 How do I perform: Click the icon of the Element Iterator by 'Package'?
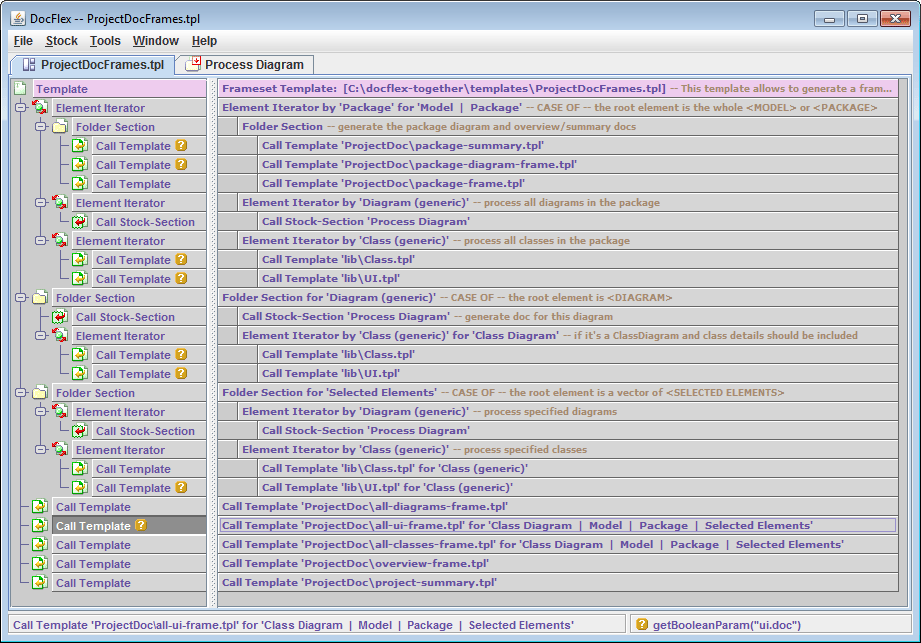coord(41,108)
